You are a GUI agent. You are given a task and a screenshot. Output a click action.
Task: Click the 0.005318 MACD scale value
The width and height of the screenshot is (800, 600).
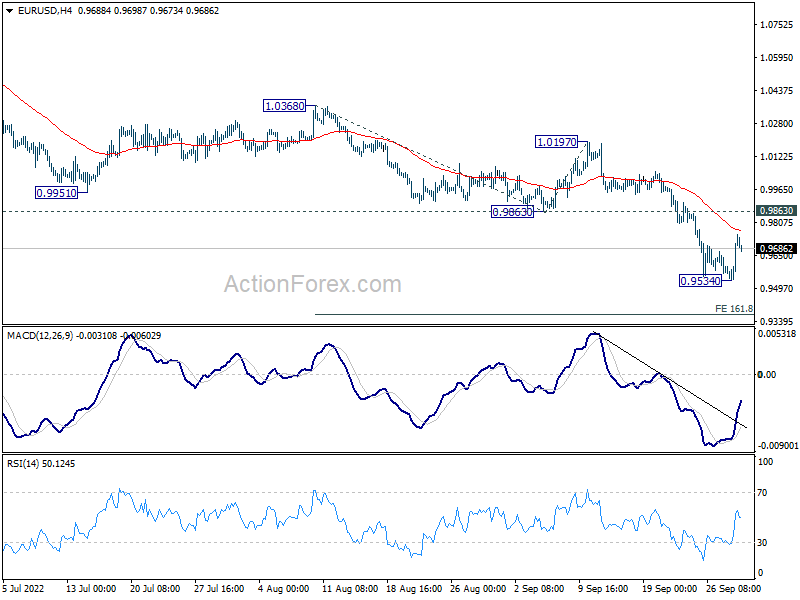(x=777, y=334)
